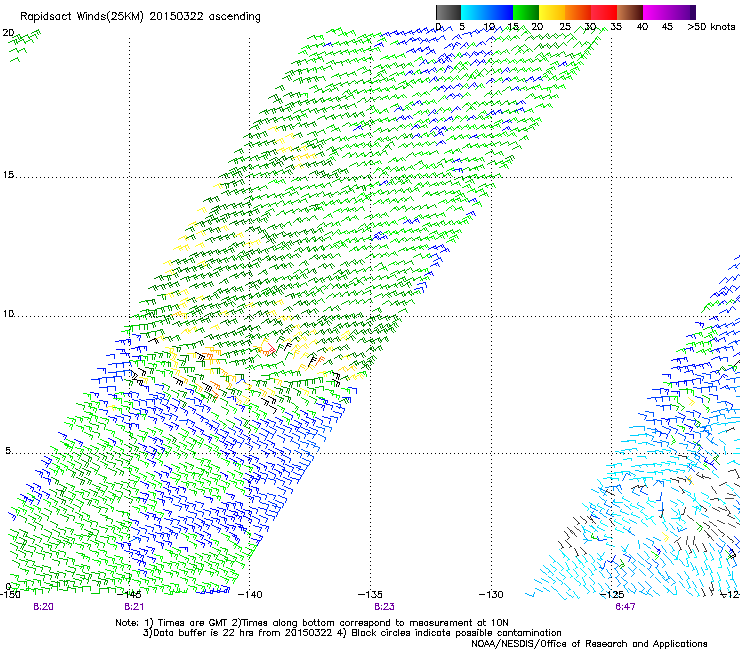Click the purple 8:21 time stamp
The width and height of the screenshot is (740, 650).
click(x=134, y=607)
